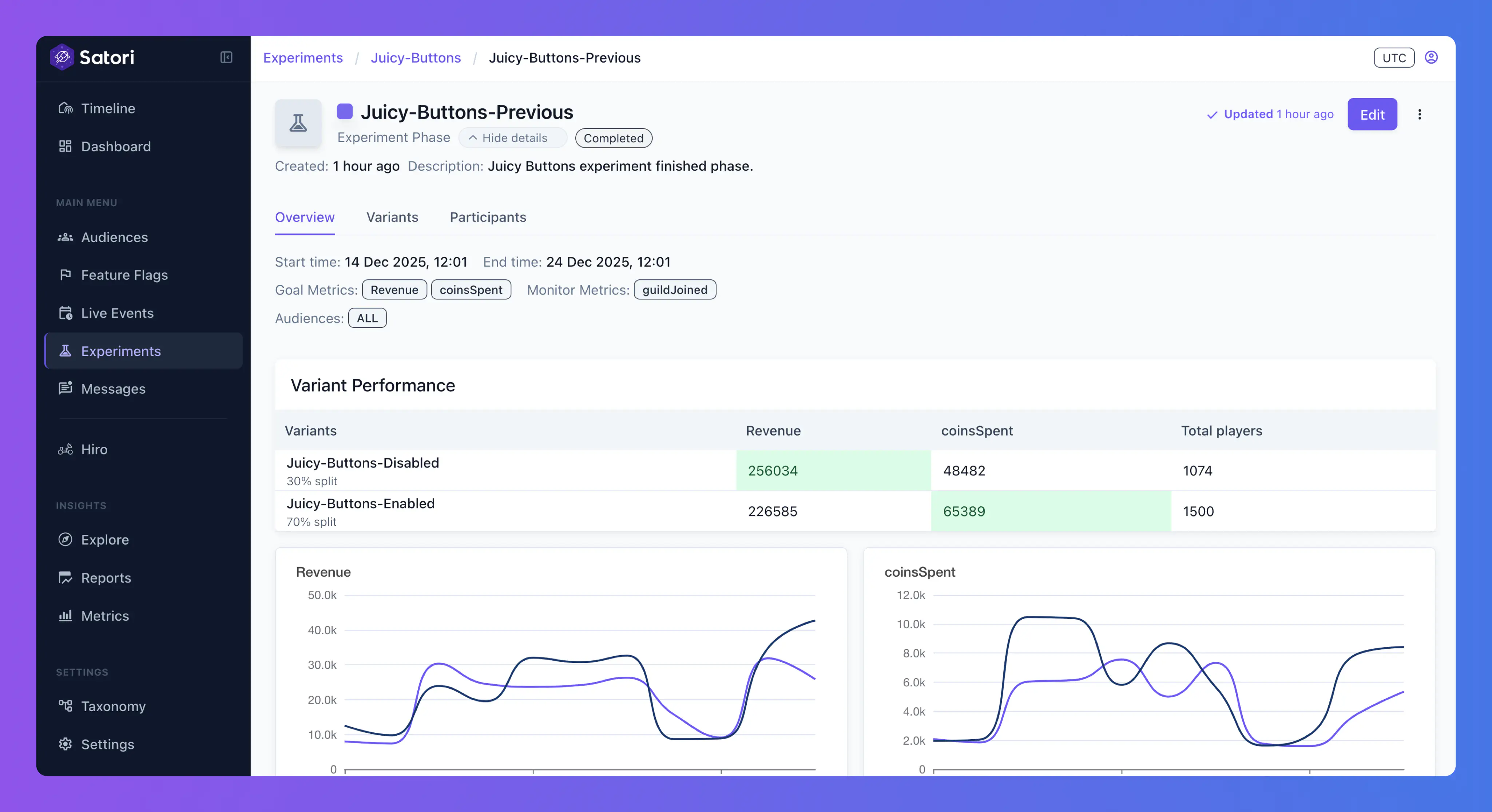Navigate to Hiro in the sidebar
Screen dimensions: 1492x812
(94, 449)
